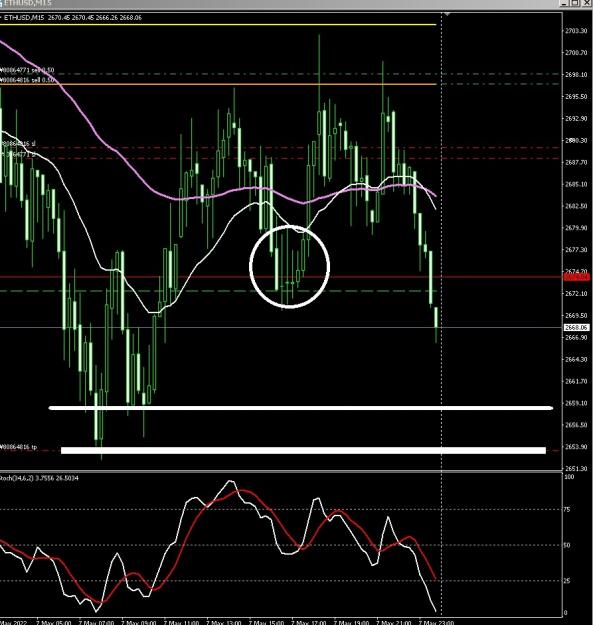Image resolution: width=593 pixels, height=625 pixels.
Task: Click Stochastic scale level 25
Action: tap(567, 581)
